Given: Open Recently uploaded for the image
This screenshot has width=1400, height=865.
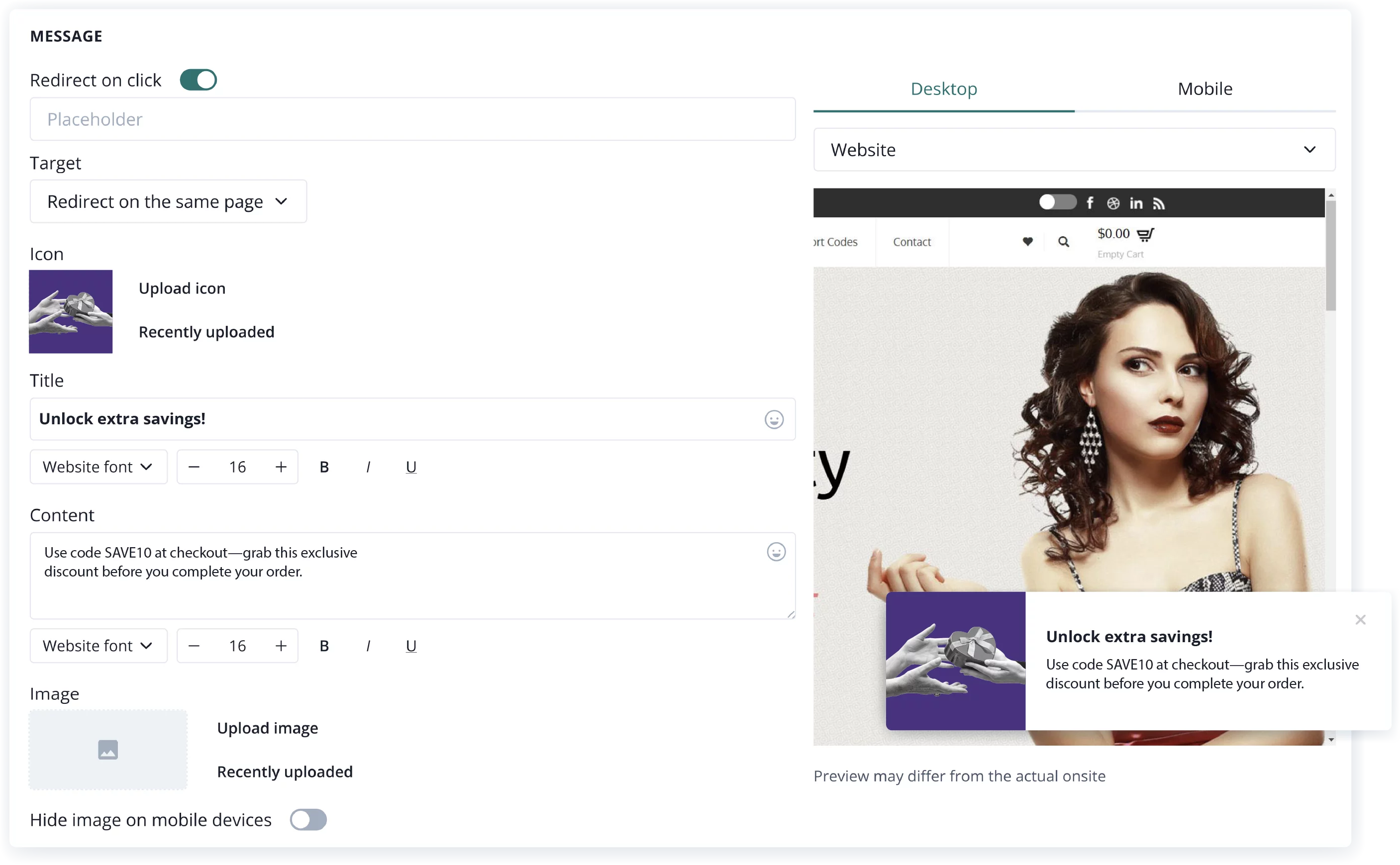Looking at the screenshot, I should click(285, 772).
